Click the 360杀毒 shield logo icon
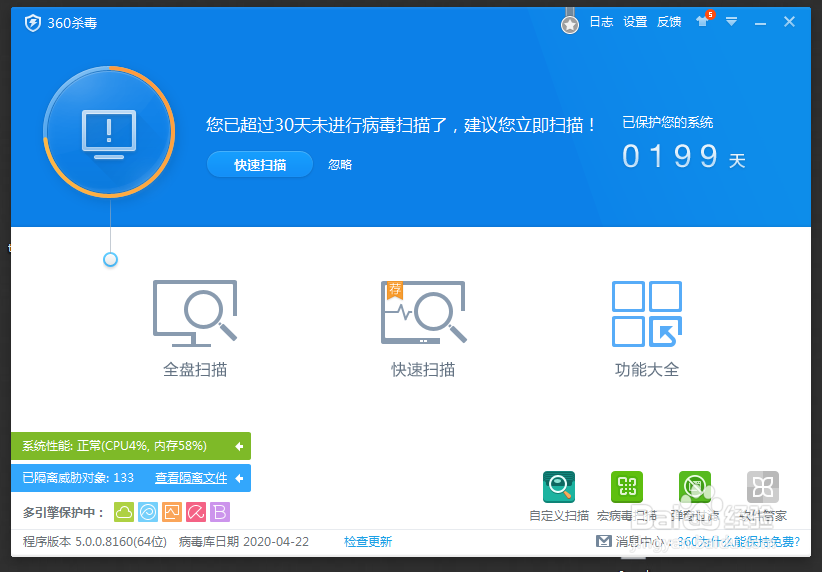 pyautogui.click(x=33, y=23)
